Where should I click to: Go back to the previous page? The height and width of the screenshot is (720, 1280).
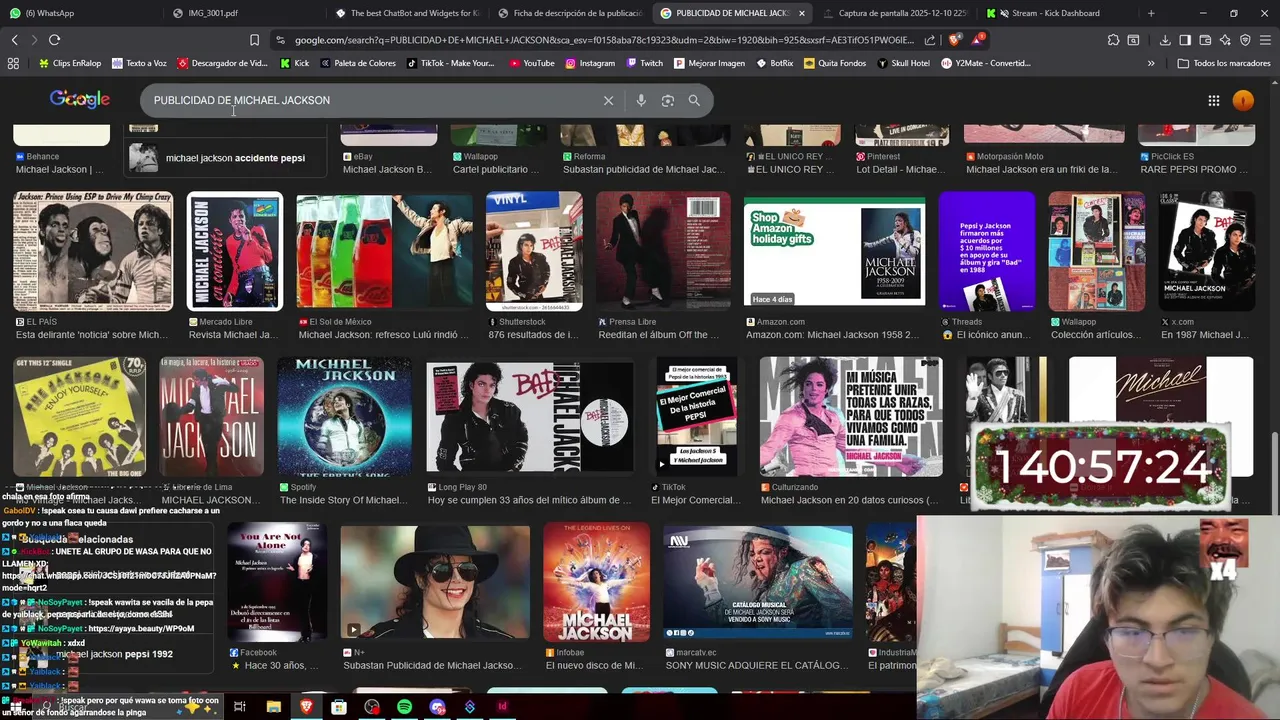tap(14, 40)
